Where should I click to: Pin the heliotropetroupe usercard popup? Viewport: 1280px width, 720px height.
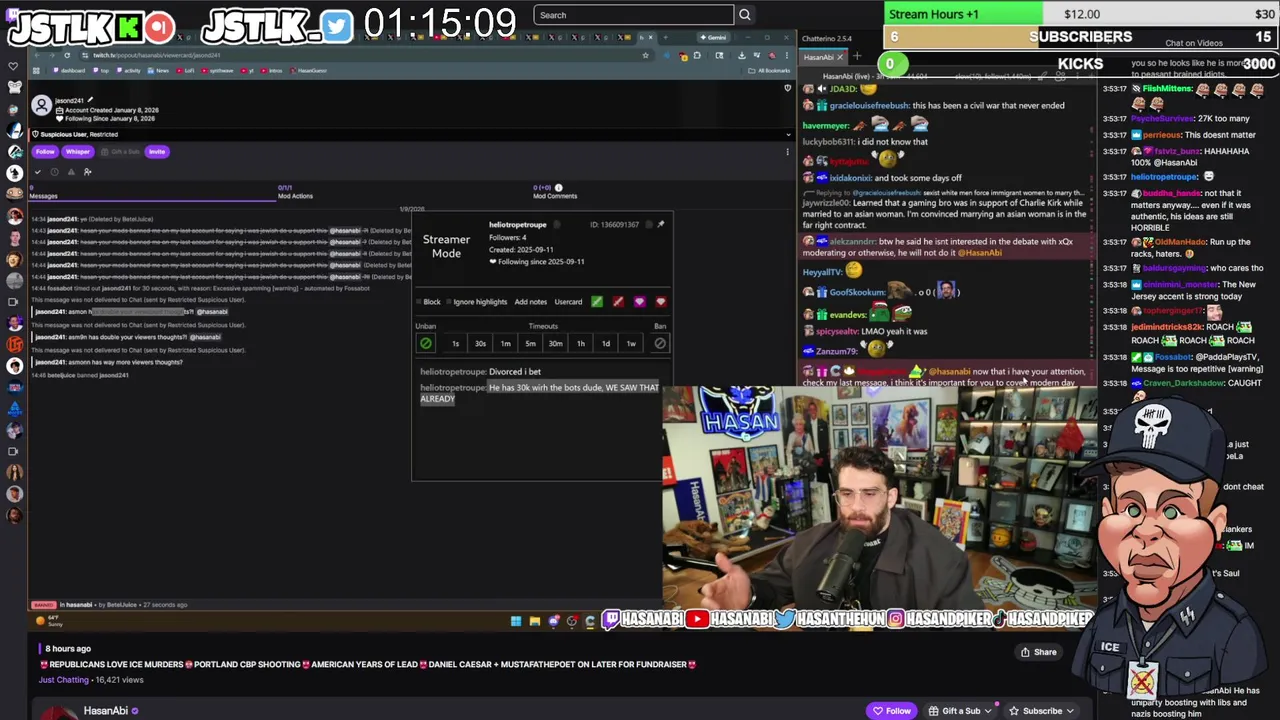click(x=660, y=224)
